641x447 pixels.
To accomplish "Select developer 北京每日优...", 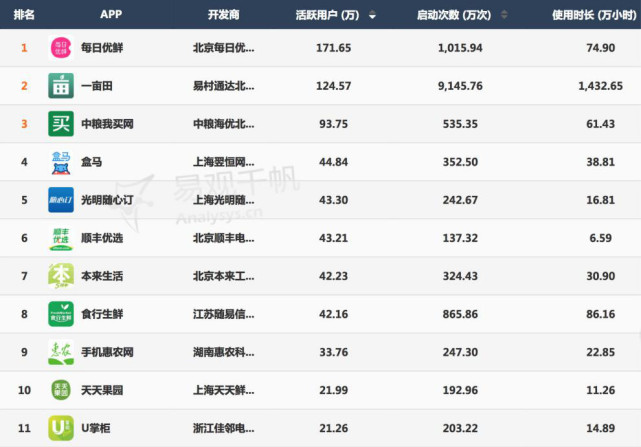I will (x=224, y=48).
